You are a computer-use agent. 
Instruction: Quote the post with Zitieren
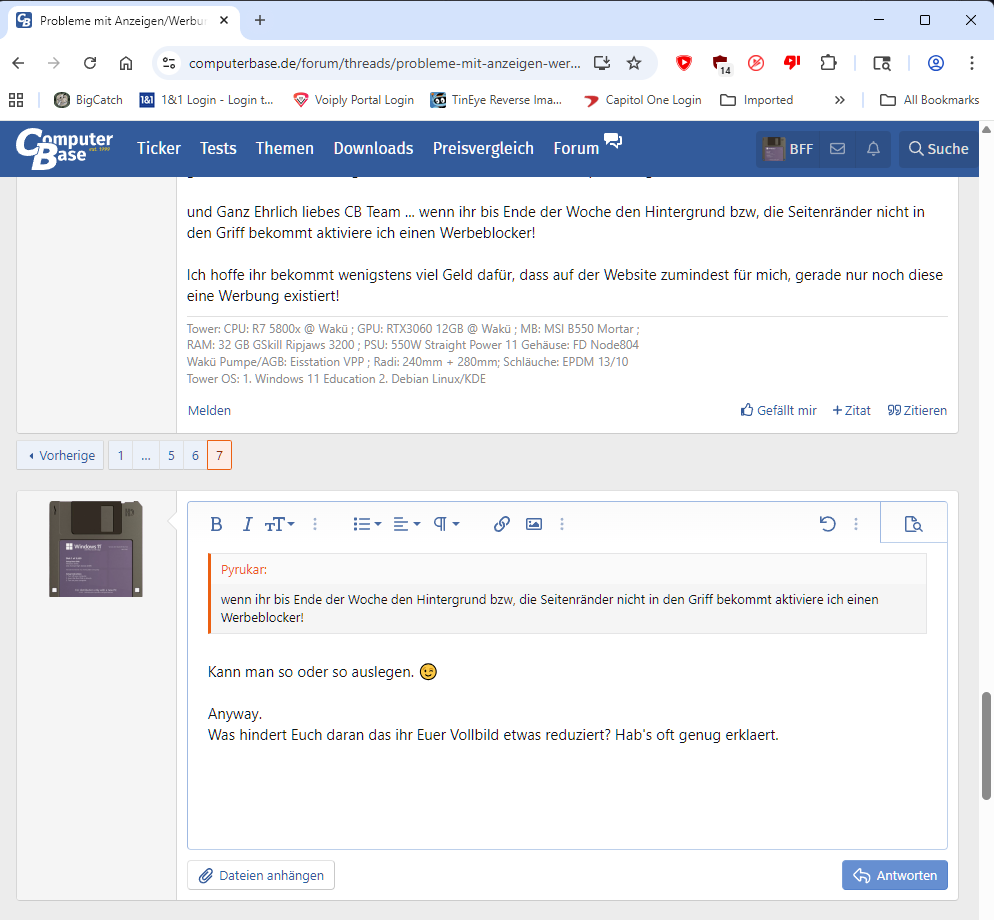[x=917, y=410]
